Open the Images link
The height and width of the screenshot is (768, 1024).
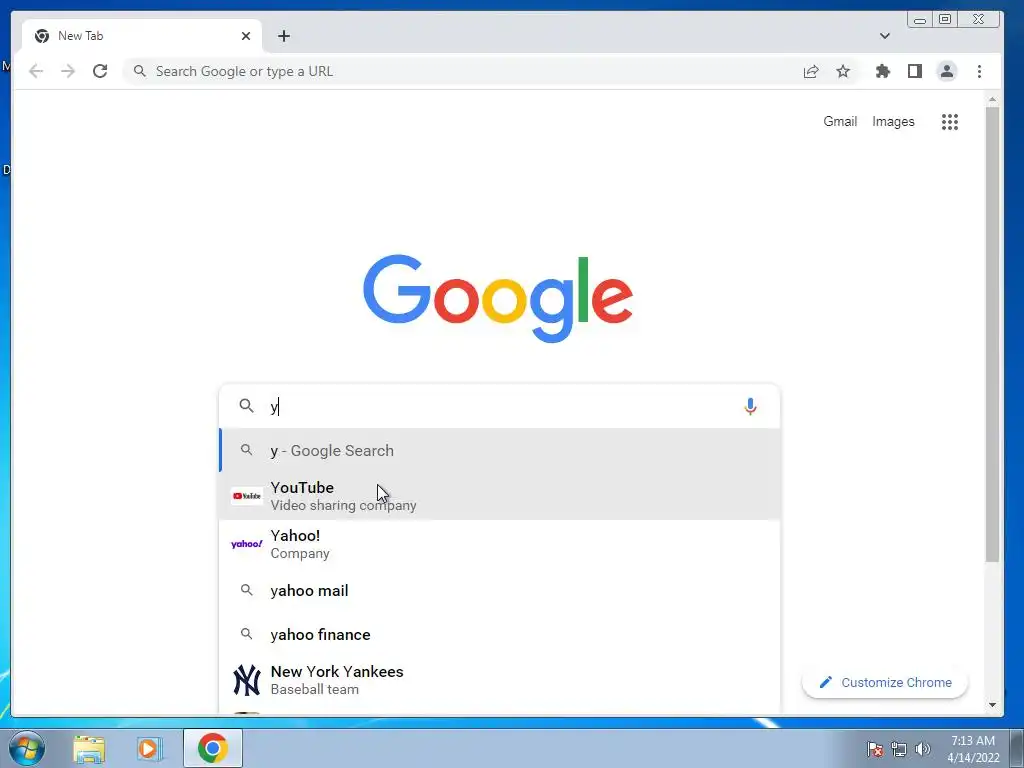893,121
